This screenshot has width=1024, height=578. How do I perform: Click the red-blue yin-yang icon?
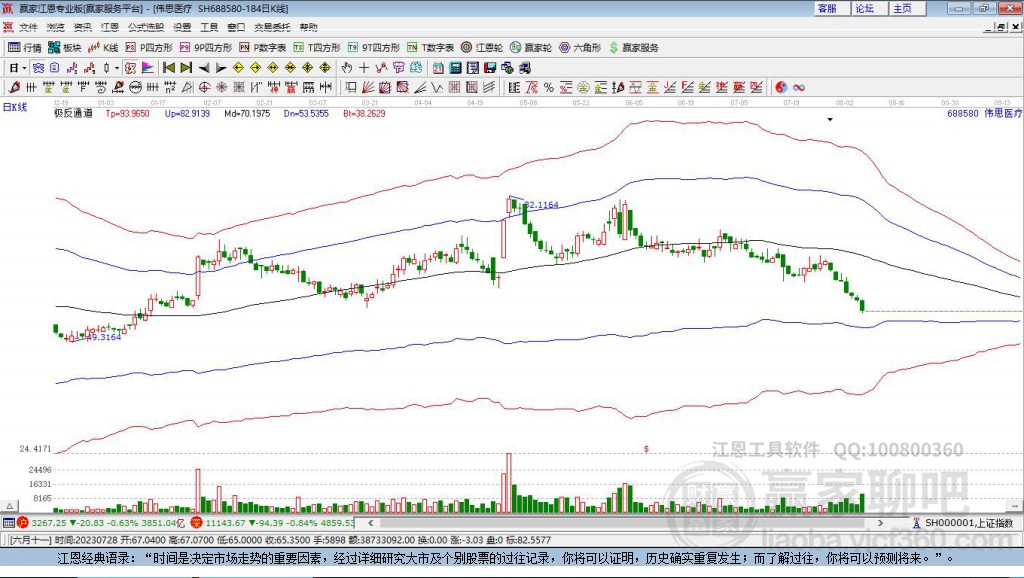tap(781, 88)
